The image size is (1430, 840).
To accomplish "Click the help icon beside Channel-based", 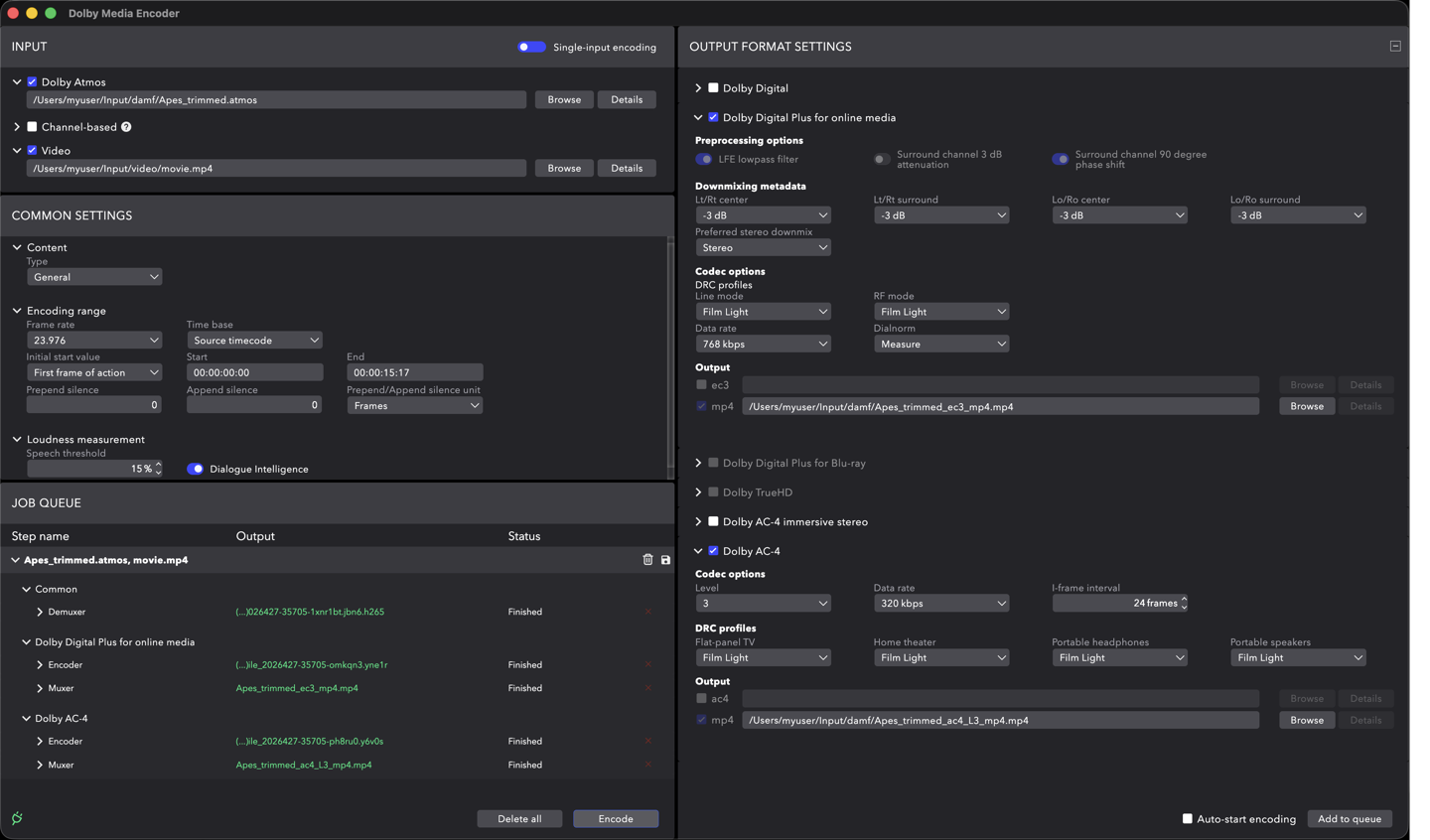I will (x=126, y=127).
